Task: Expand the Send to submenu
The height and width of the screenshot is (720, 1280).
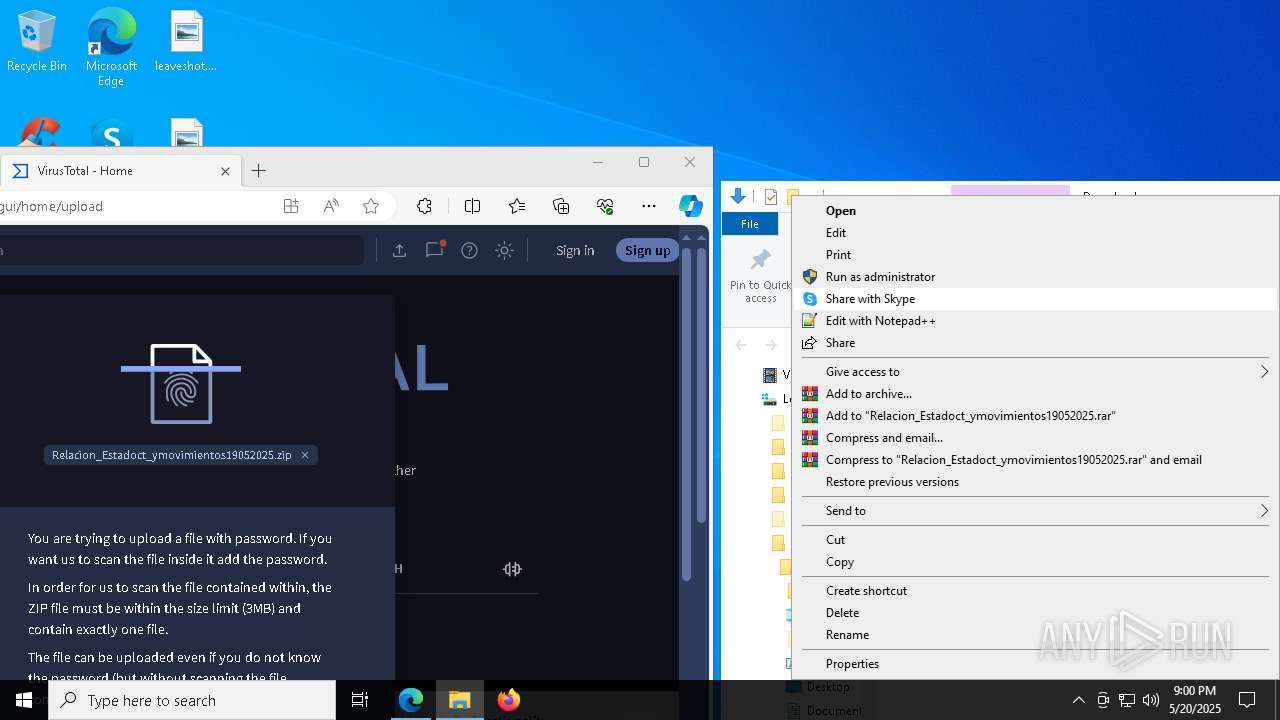Action: click(x=1035, y=510)
